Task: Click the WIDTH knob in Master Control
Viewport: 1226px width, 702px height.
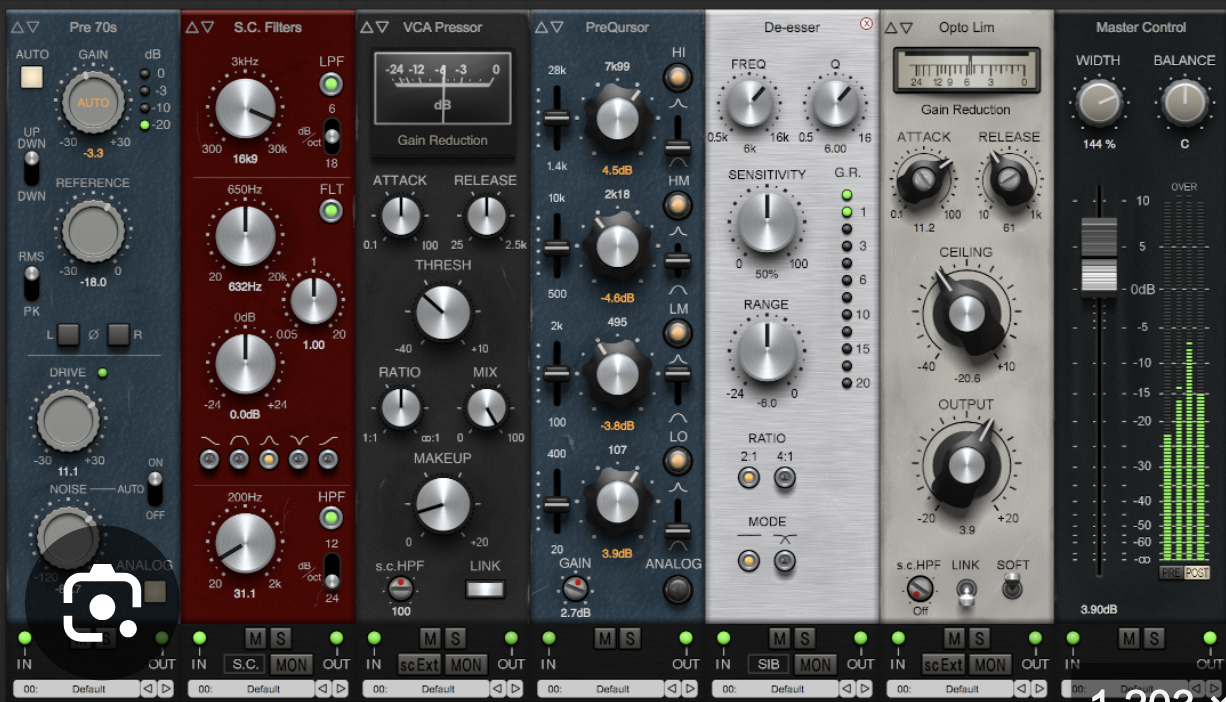Action: tap(1098, 104)
